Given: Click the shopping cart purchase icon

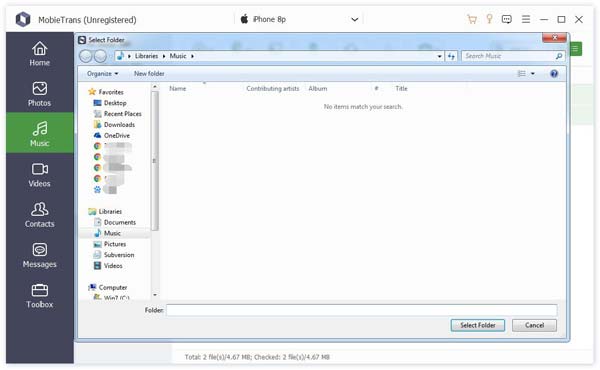Looking at the screenshot, I should coord(472,19).
